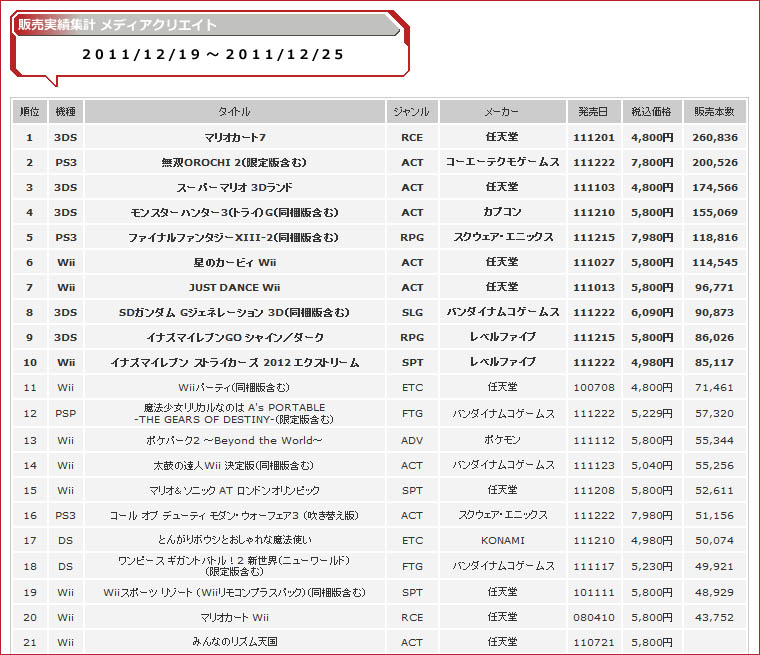This screenshot has width=760, height=655.
Task: Click the 発売日 column header
Action: point(593,112)
